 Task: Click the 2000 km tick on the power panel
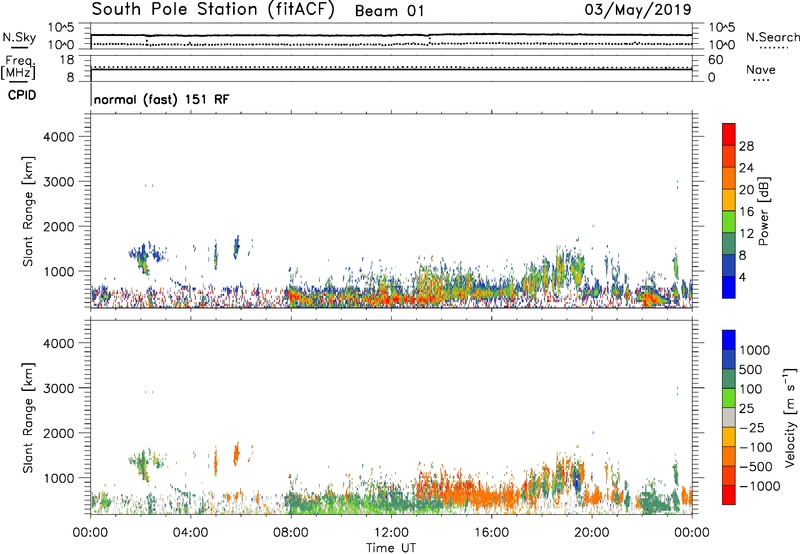[x=59, y=226]
